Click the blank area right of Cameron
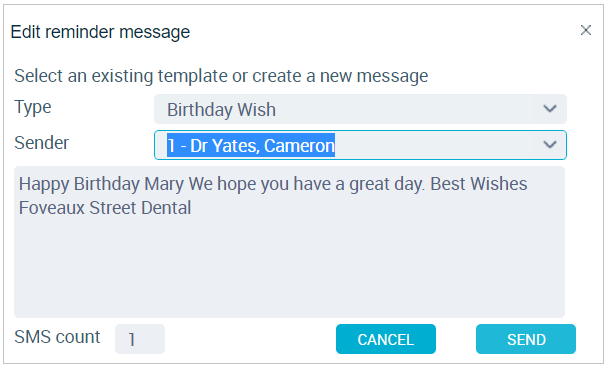Screen dimensions: 611x371 coord(436,145)
